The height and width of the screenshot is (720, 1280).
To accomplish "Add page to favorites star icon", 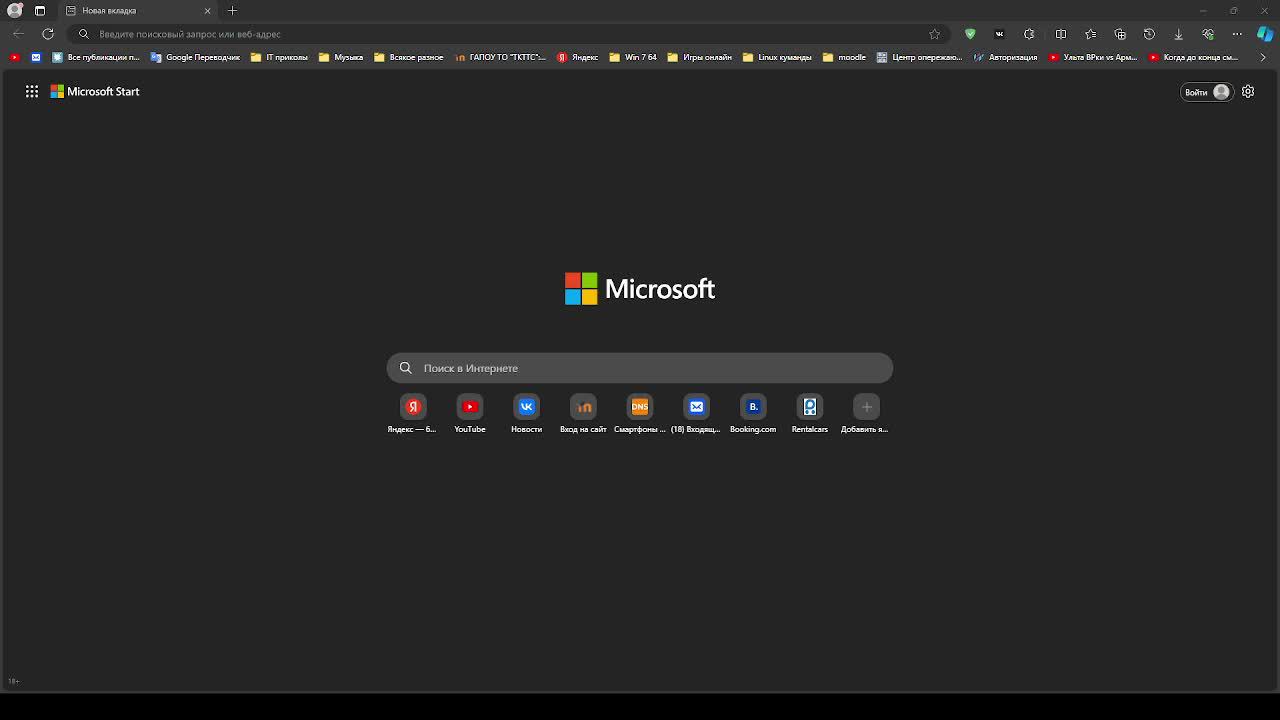I will point(934,34).
